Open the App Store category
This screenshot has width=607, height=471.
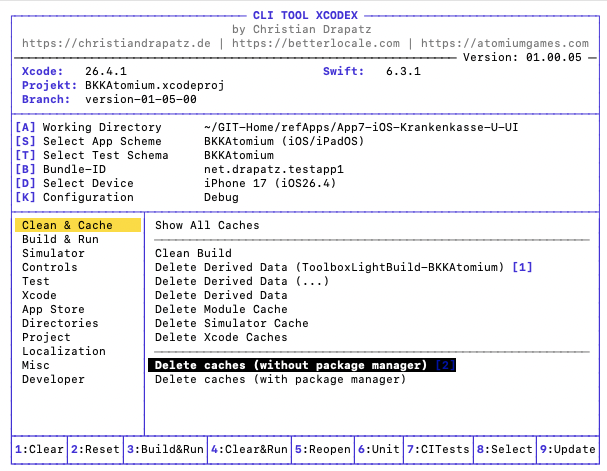(x=53, y=309)
